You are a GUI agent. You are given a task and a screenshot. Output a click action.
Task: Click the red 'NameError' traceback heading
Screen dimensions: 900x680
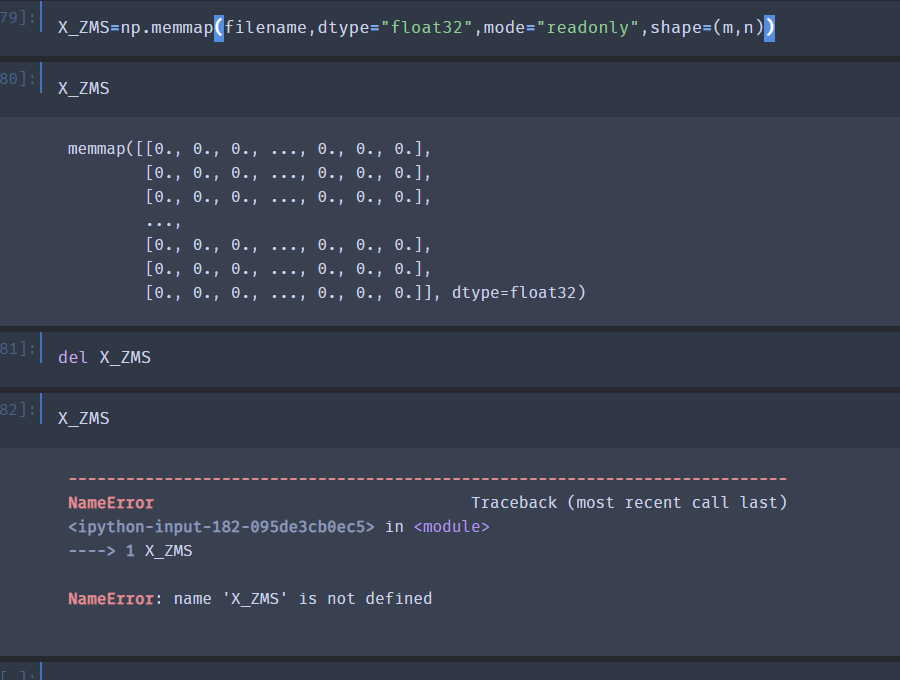click(x=111, y=503)
